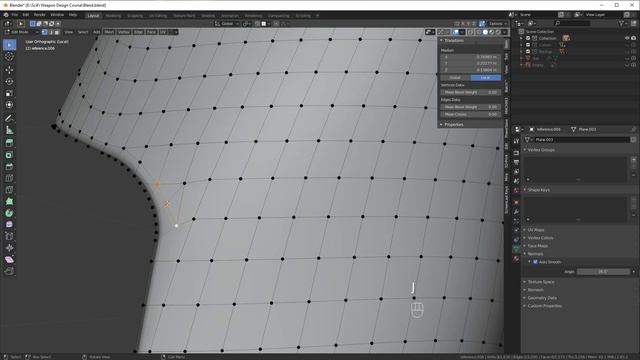The width and height of the screenshot is (640, 360).
Task: Select the Rip Region tool
Action: coord(9,271)
